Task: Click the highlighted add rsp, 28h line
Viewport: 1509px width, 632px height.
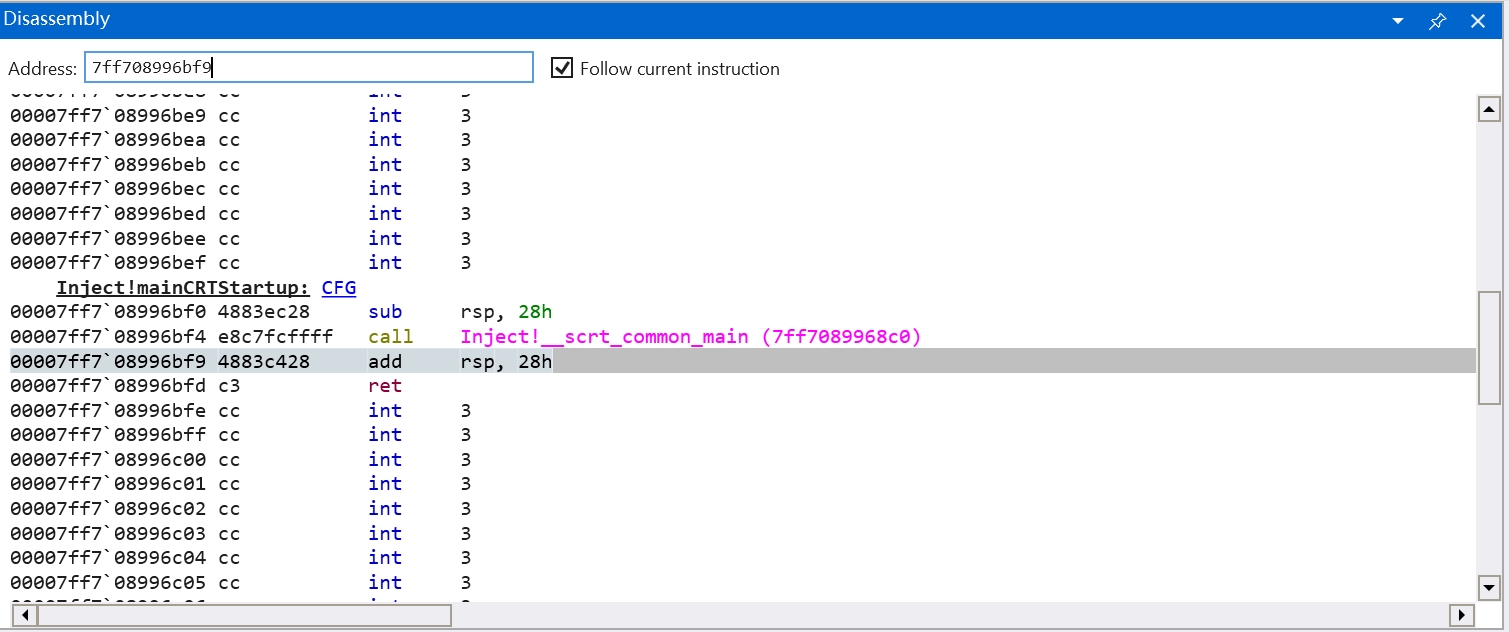Action: coord(280,361)
